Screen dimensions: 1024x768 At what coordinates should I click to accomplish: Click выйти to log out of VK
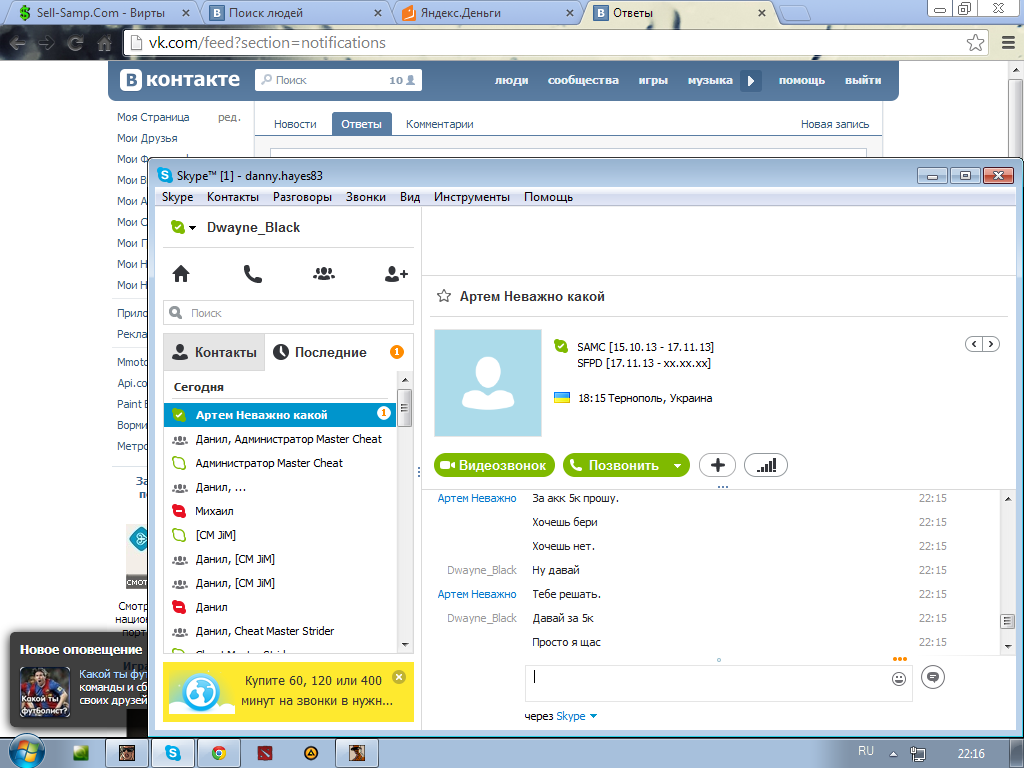tap(863, 80)
